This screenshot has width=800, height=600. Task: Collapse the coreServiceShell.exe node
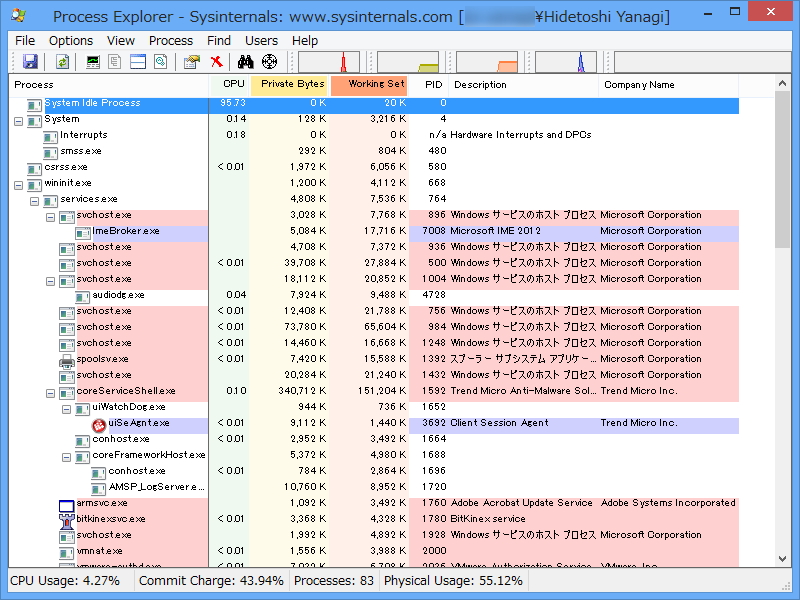tap(50, 391)
